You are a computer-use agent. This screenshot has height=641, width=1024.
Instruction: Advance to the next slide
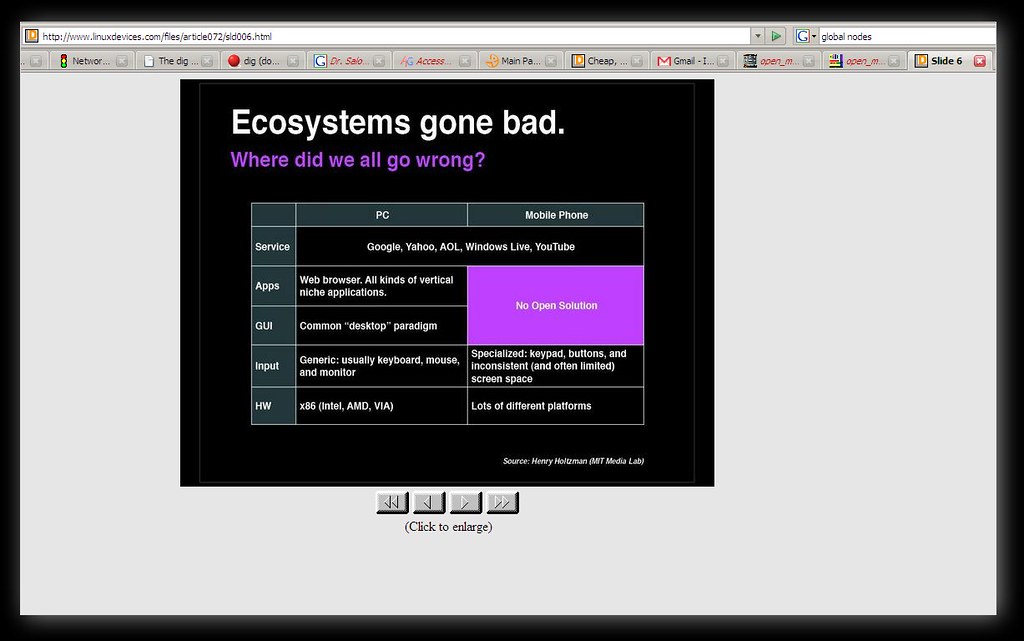tap(465, 502)
